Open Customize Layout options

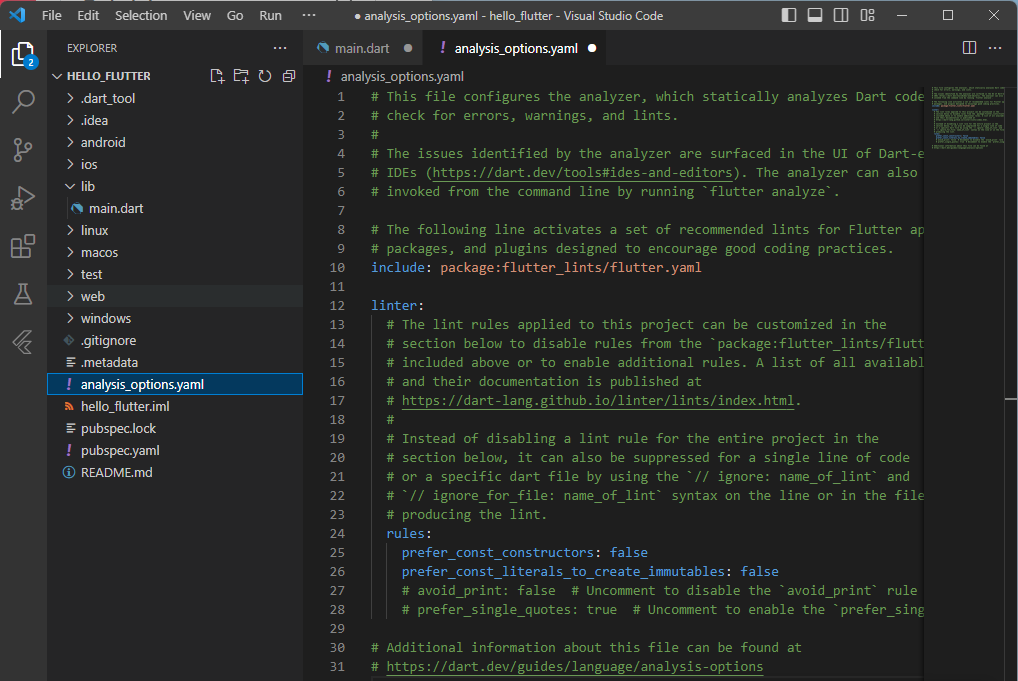click(867, 15)
